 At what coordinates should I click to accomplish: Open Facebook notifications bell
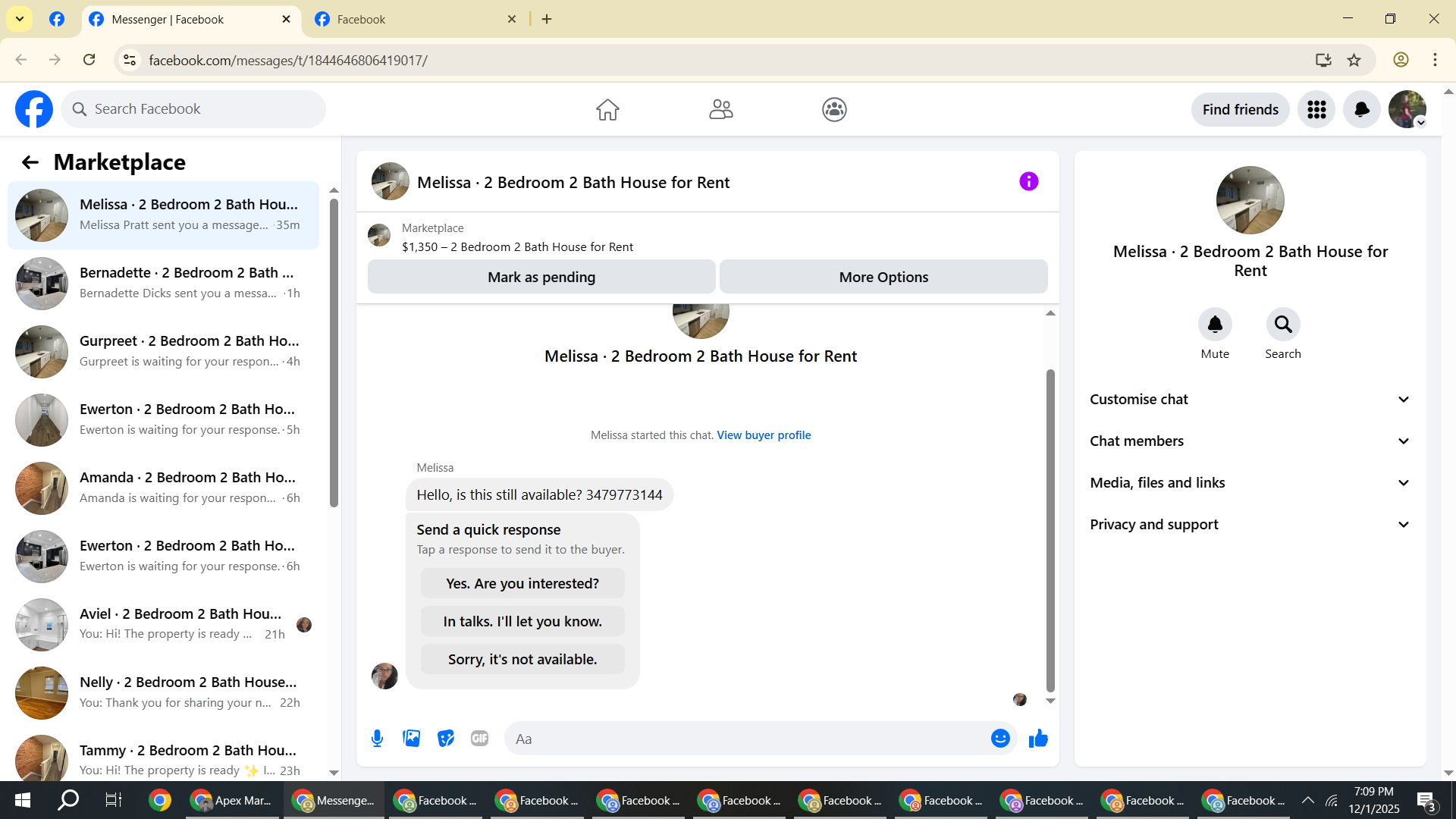click(x=1362, y=110)
